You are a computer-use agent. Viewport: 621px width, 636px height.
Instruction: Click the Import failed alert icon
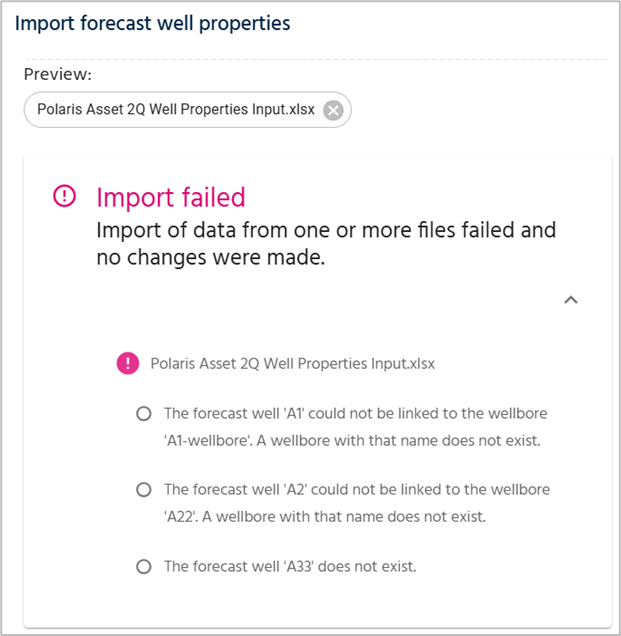(65, 196)
